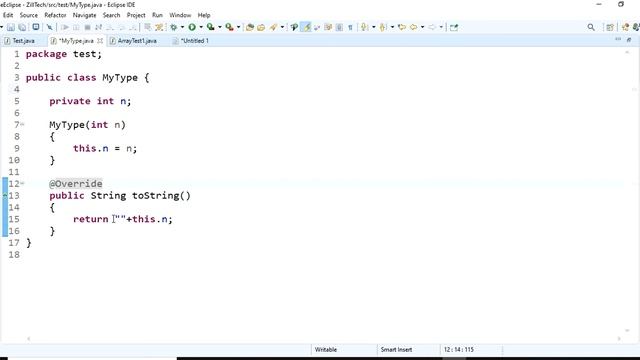The width and height of the screenshot is (640, 360).
Task: Open the Refactor menu
Action: tap(55, 15)
